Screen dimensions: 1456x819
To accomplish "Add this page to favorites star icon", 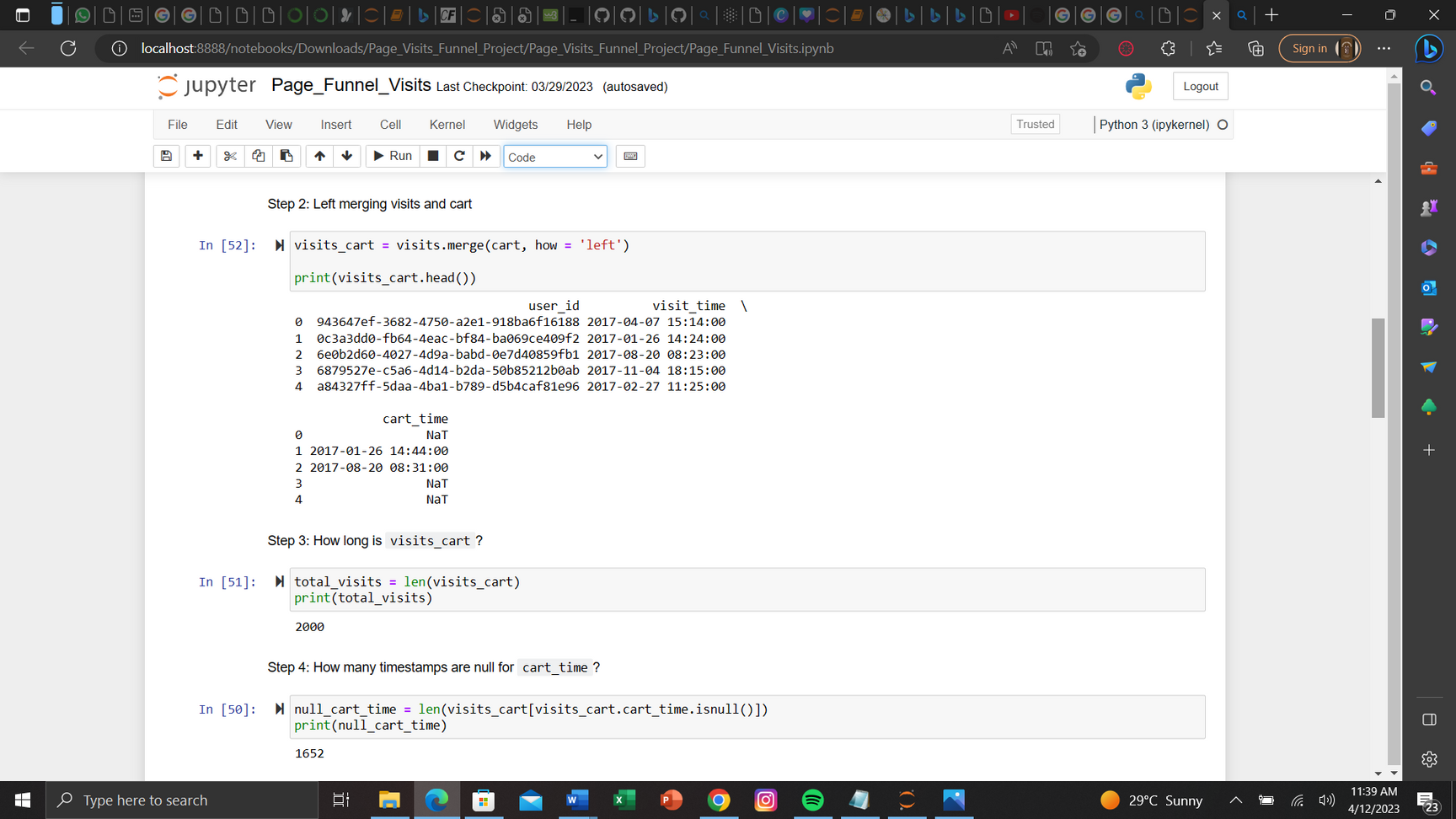I will 1079,48.
